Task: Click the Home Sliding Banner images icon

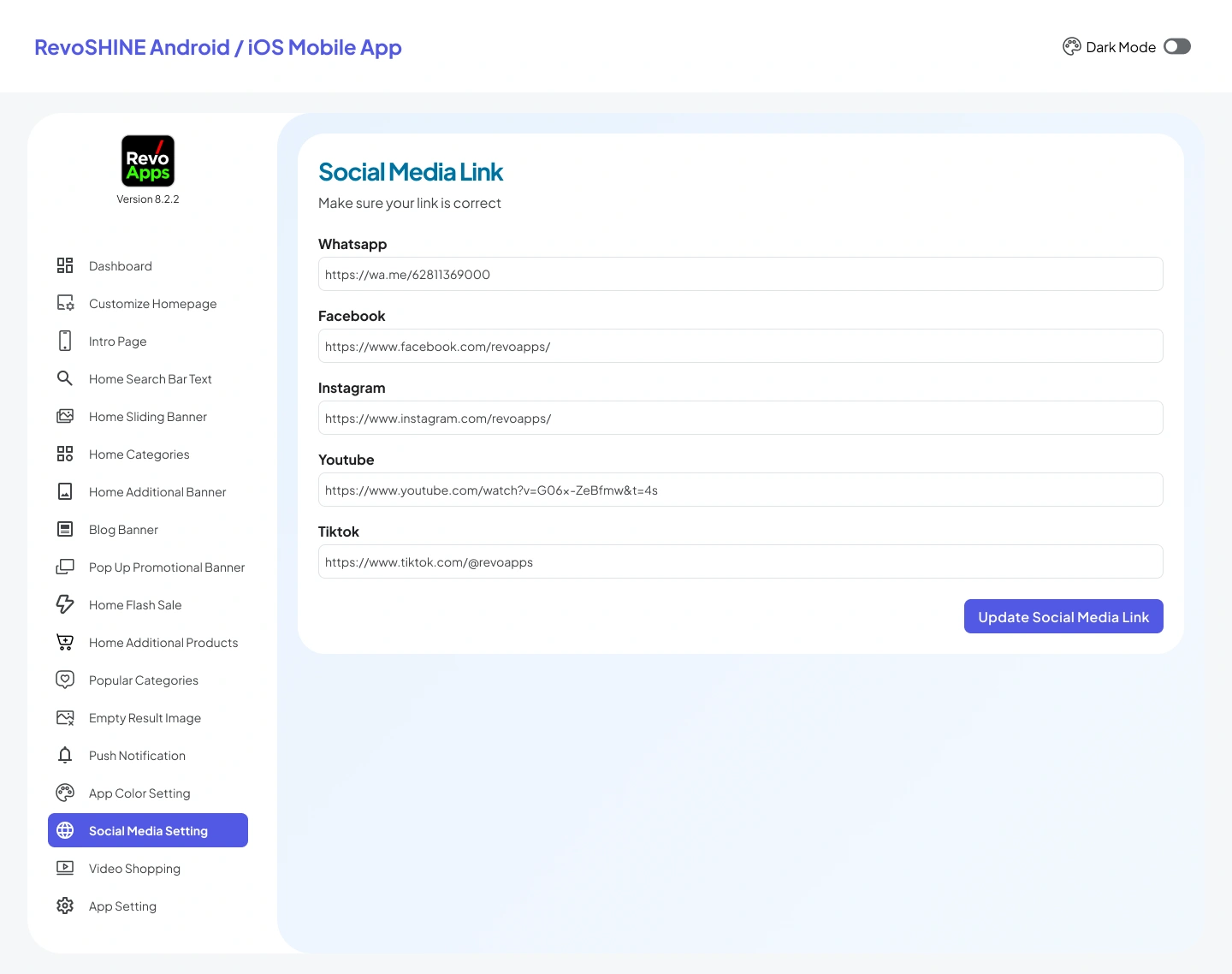Action: [x=65, y=416]
